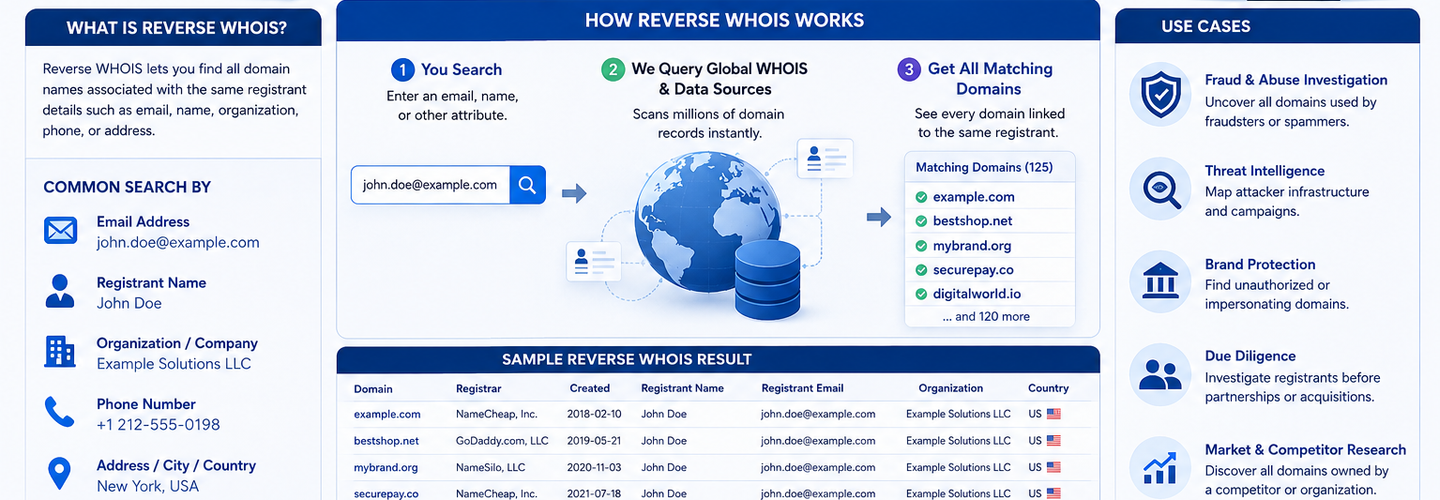Click the contact card icon right of globe
Screen dimensions: 1440x500
pyautogui.click(x=826, y=158)
